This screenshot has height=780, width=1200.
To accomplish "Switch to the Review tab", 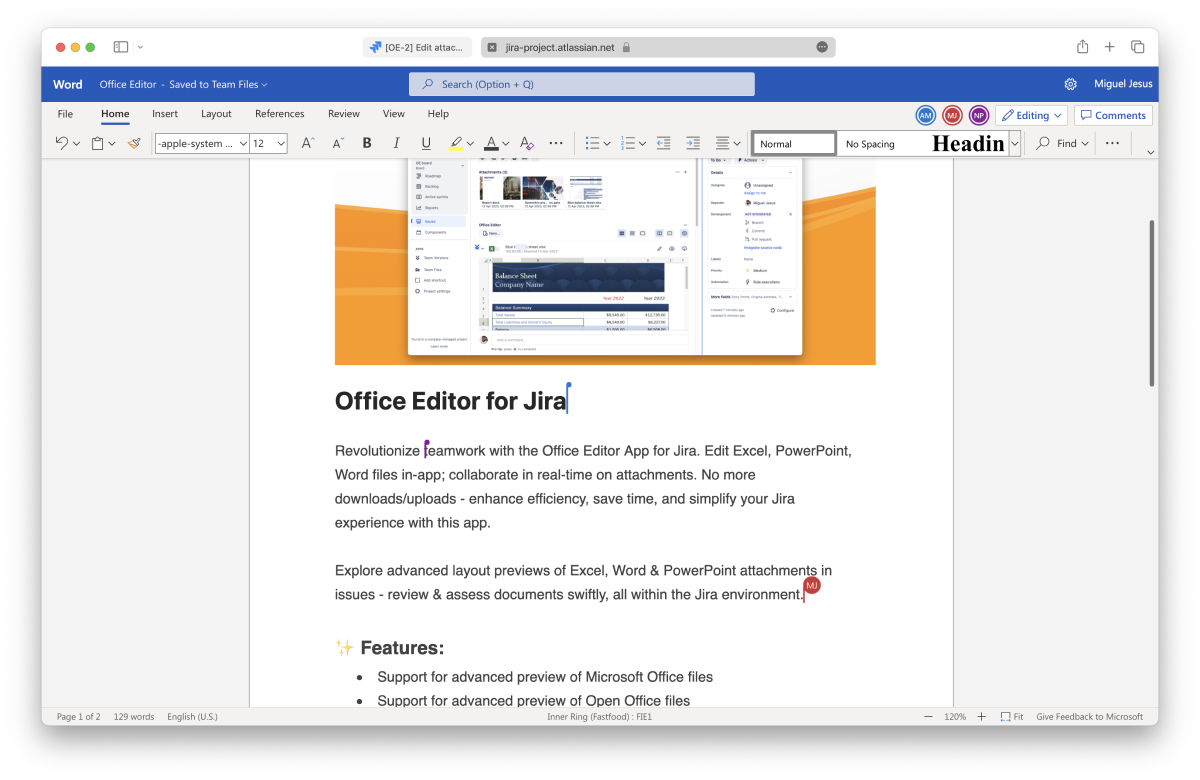I will (x=344, y=114).
